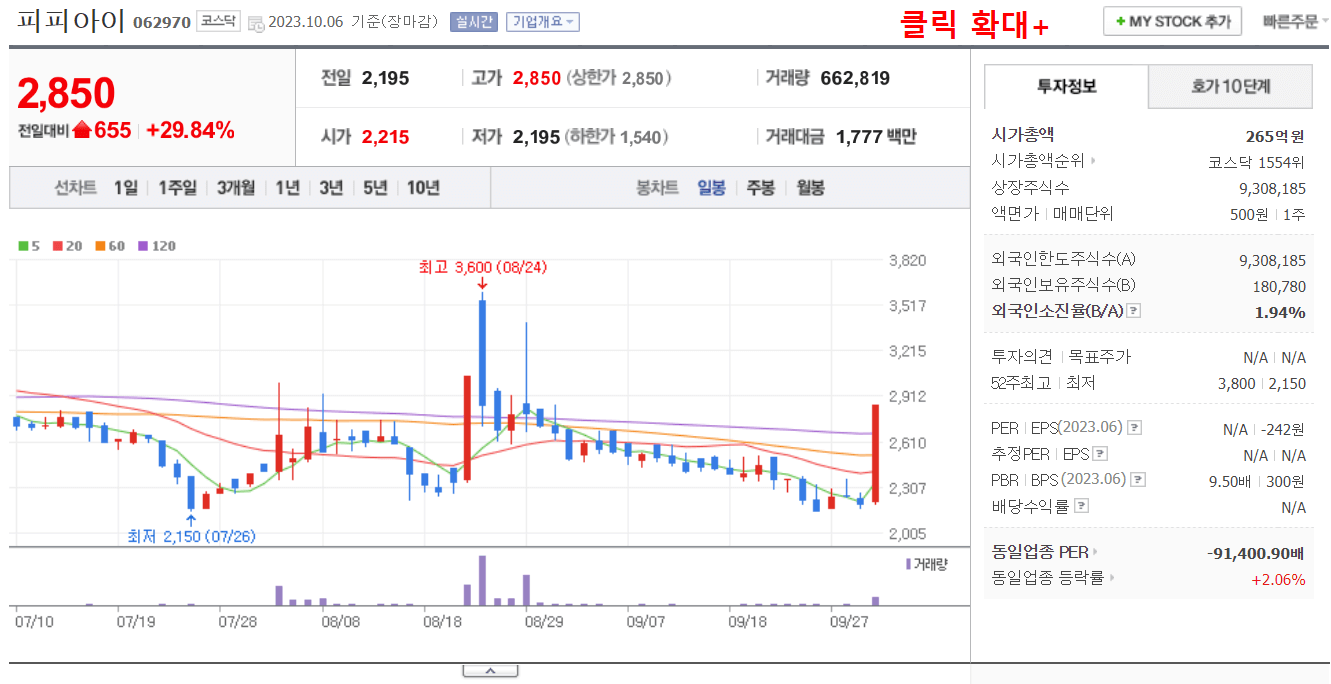Click the stock code 062970
Viewport: 1331px width, 684px height.
pos(162,22)
